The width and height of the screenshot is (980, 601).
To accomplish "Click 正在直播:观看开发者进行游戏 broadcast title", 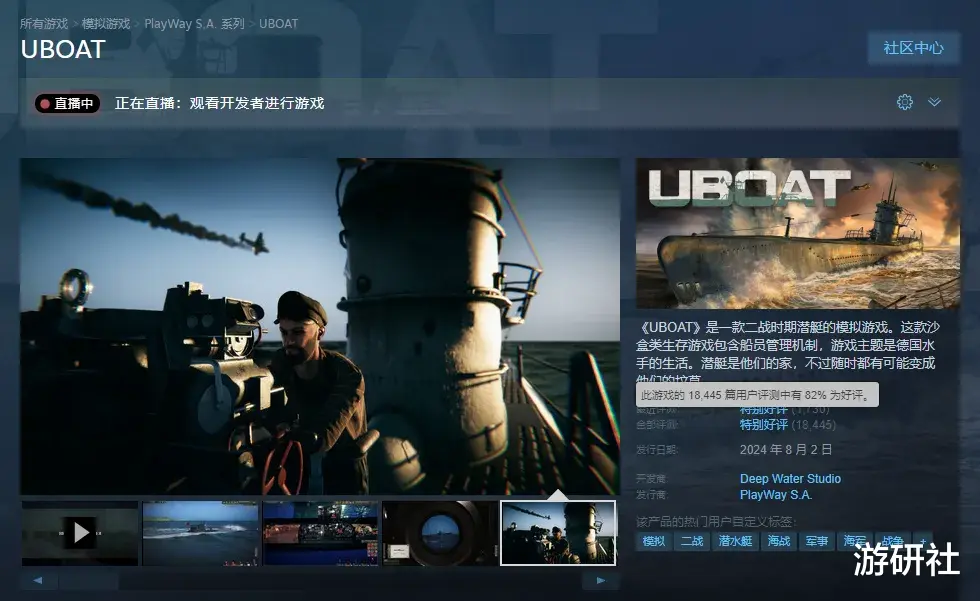I will click(219, 103).
